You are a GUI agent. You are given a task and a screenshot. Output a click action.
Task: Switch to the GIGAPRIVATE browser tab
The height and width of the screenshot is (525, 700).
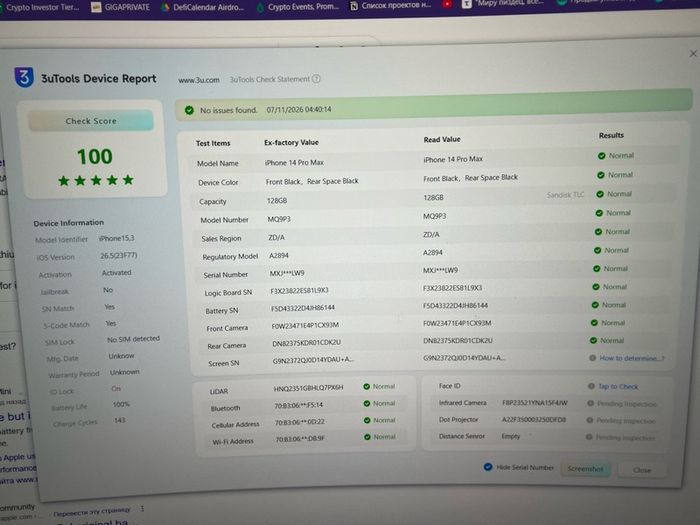121,7
